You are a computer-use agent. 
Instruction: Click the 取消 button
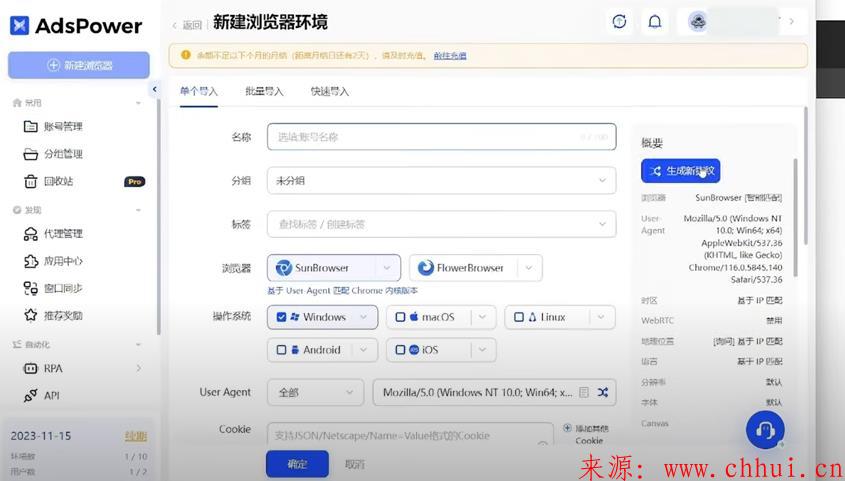click(355, 464)
